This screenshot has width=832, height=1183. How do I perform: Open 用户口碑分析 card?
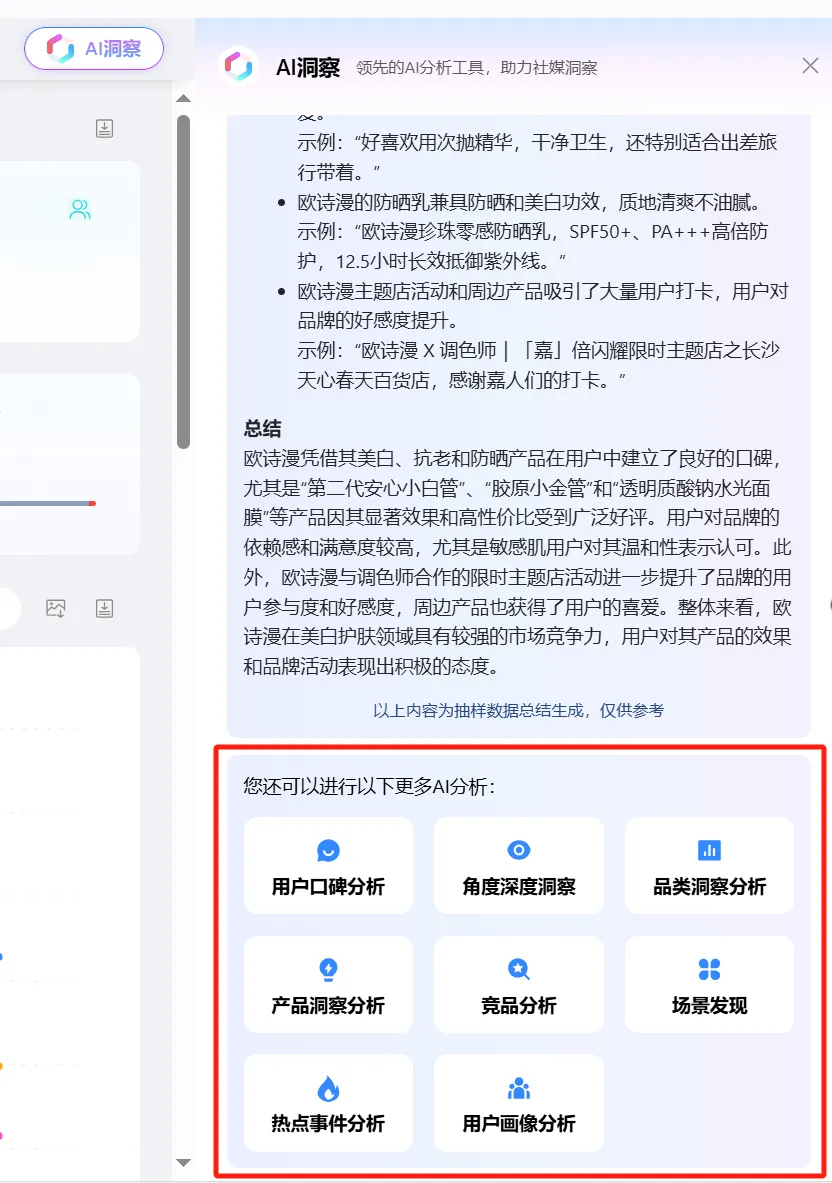click(328, 865)
